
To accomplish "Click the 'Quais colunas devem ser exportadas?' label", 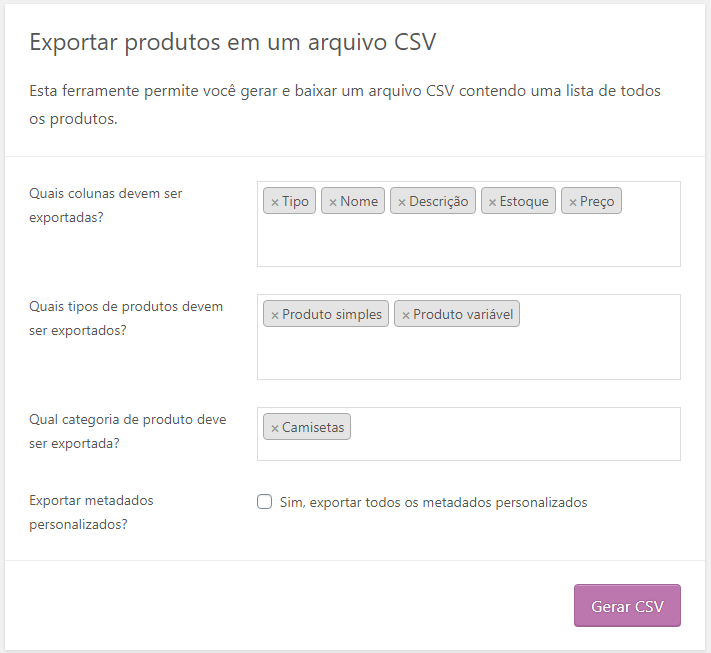I will pyautogui.click(x=106, y=203).
